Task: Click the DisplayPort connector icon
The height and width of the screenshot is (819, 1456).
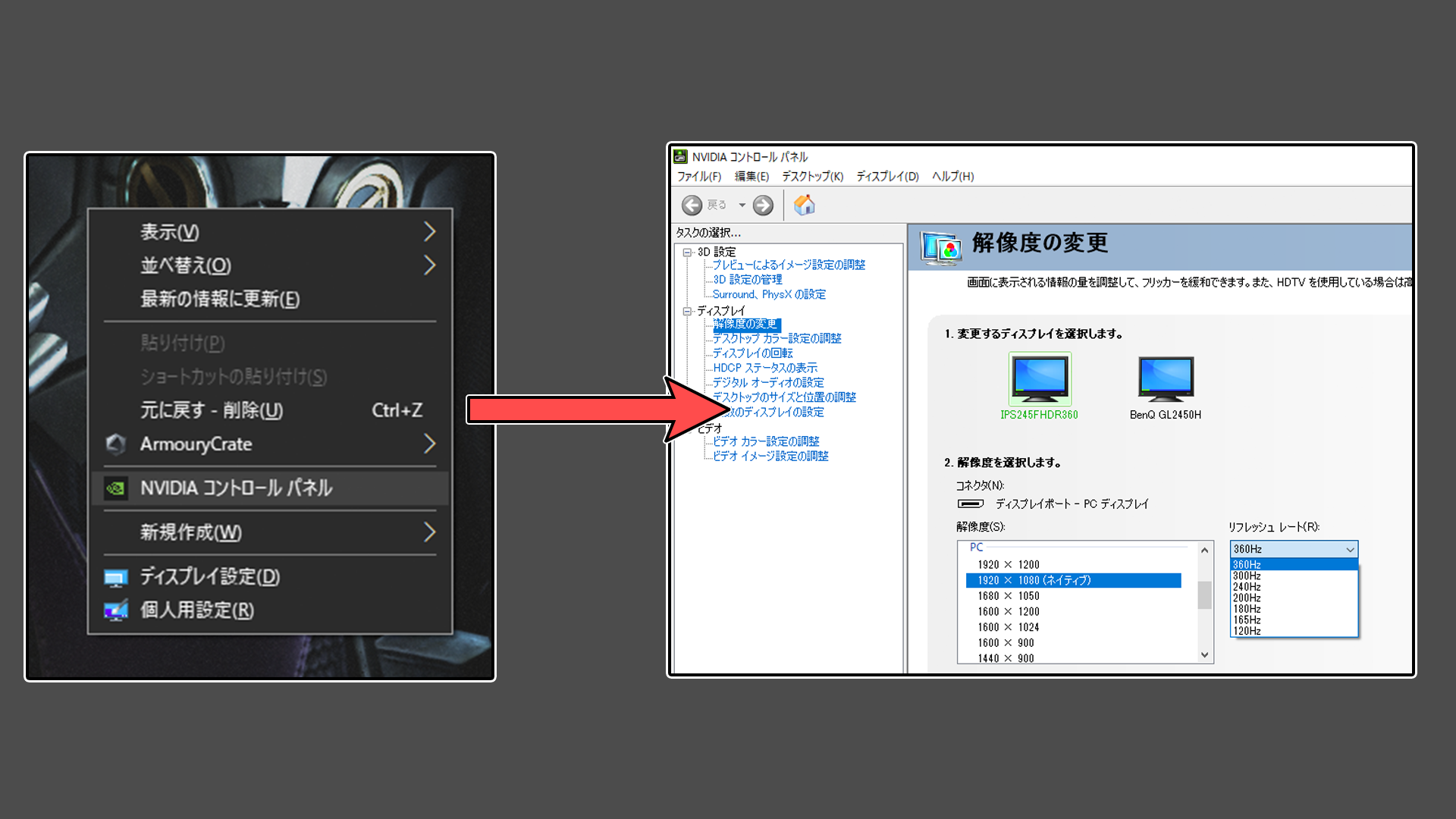Action: tap(970, 504)
